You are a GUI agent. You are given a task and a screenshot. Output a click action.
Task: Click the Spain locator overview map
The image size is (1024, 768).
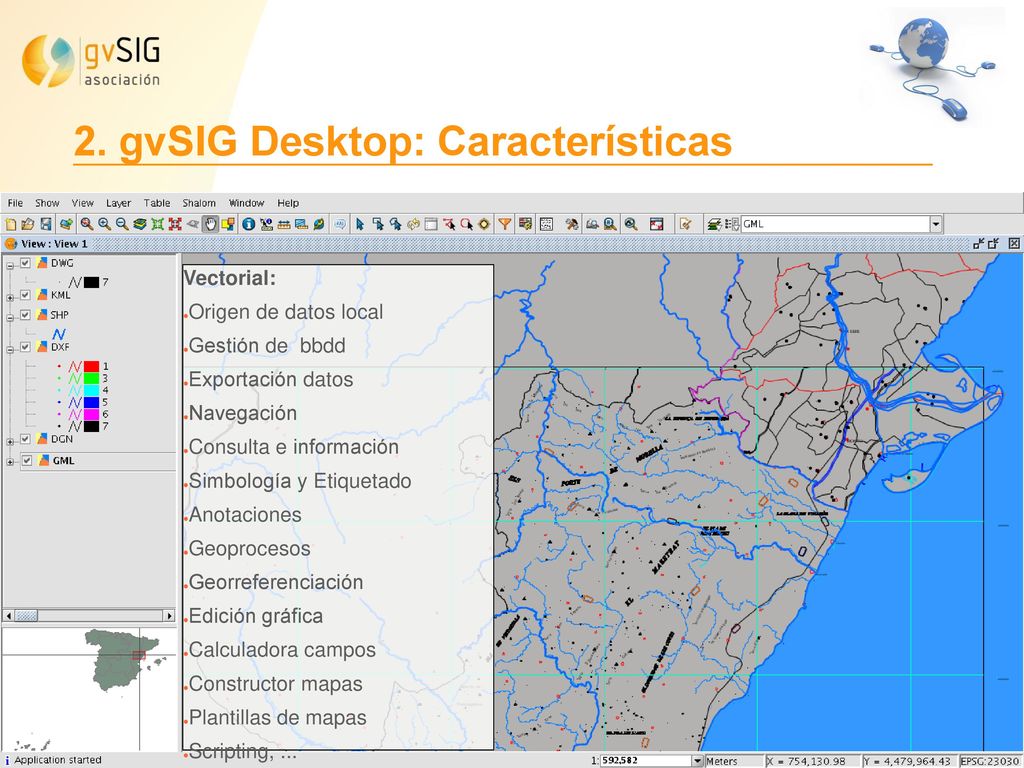point(89,689)
